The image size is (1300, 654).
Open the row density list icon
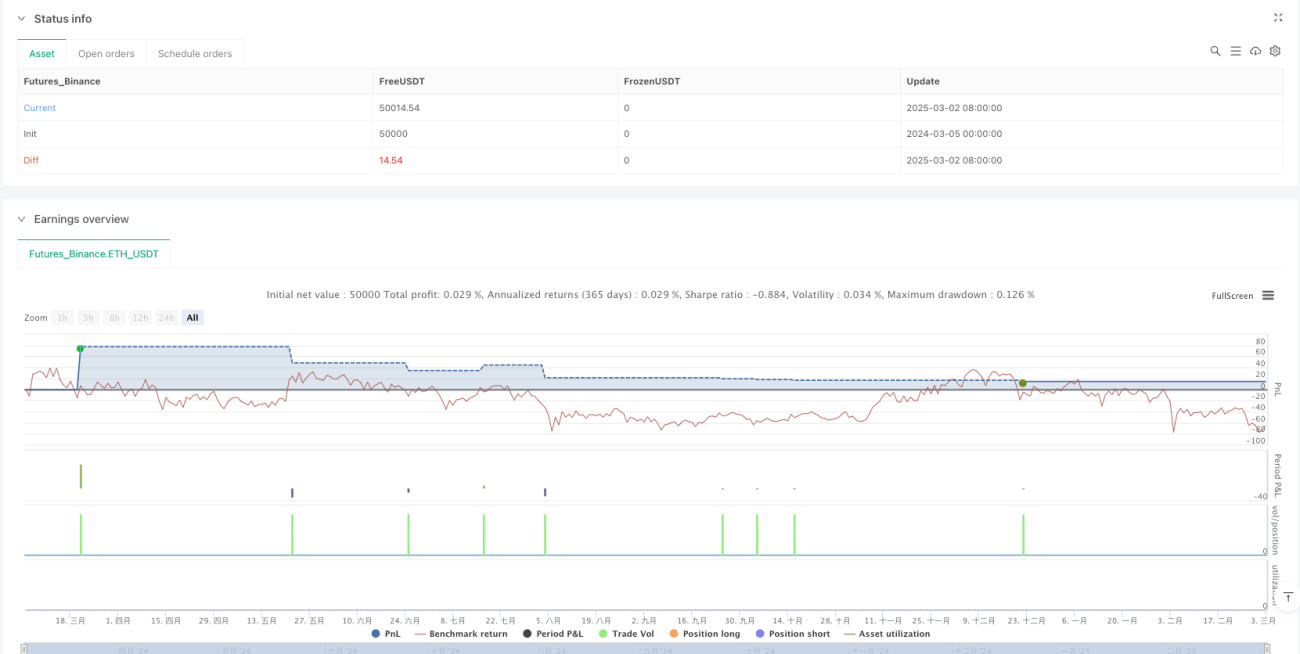[1235, 51]
